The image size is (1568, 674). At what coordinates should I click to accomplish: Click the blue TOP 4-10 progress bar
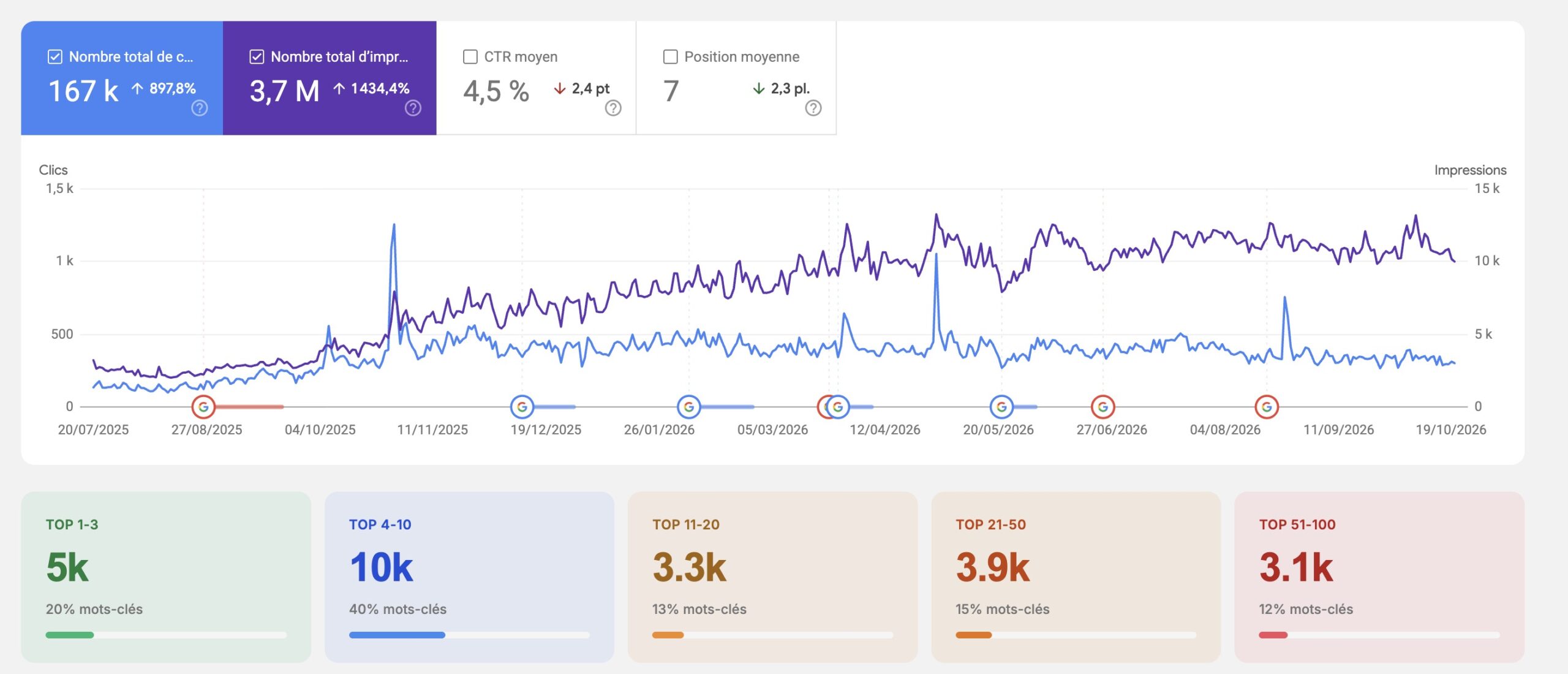pyautogui.click(x=469, y=635)
